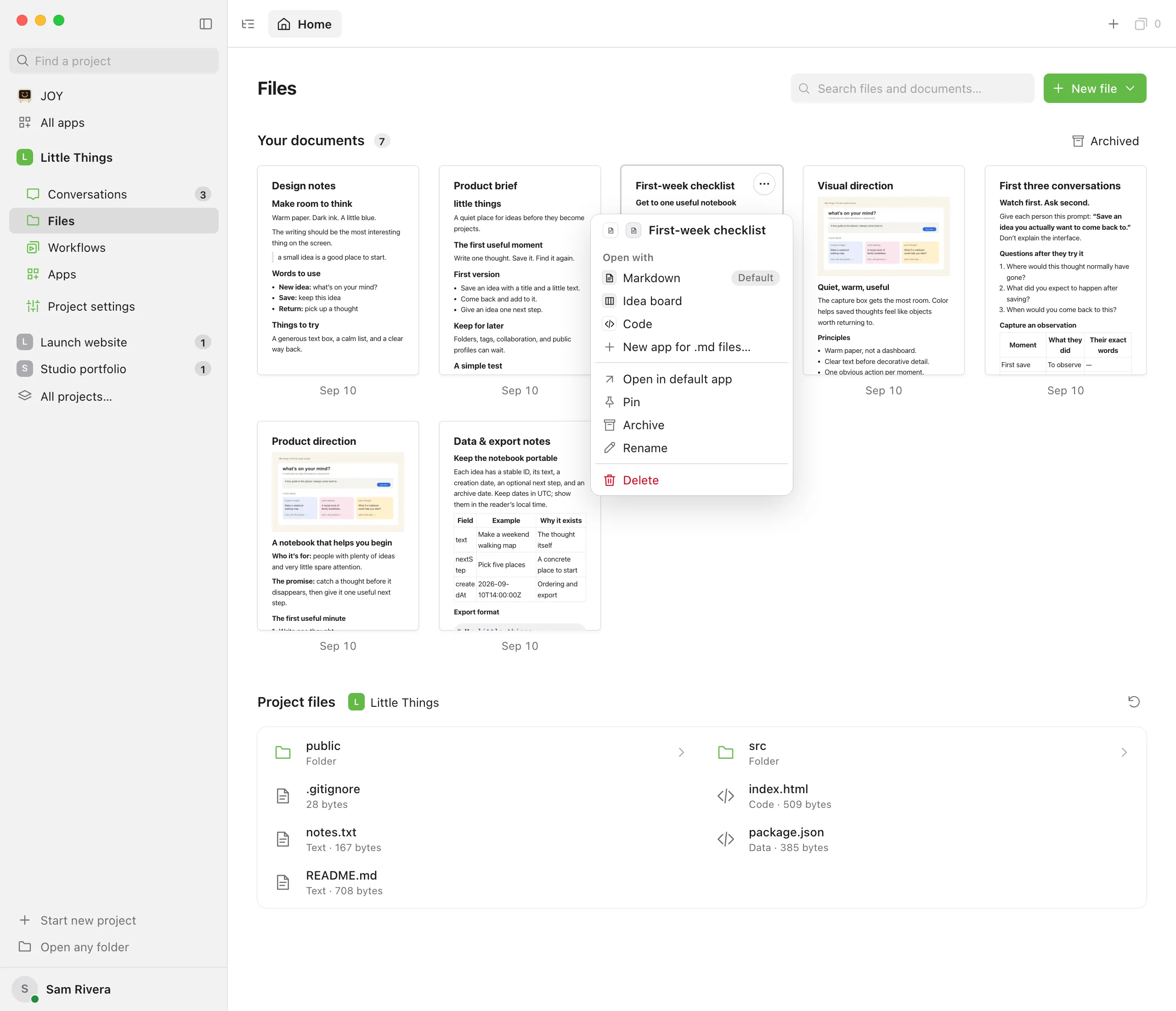Click first document icon in popup header
This screenshot has width=1176, height=1011.
click(x=611, y=230)
